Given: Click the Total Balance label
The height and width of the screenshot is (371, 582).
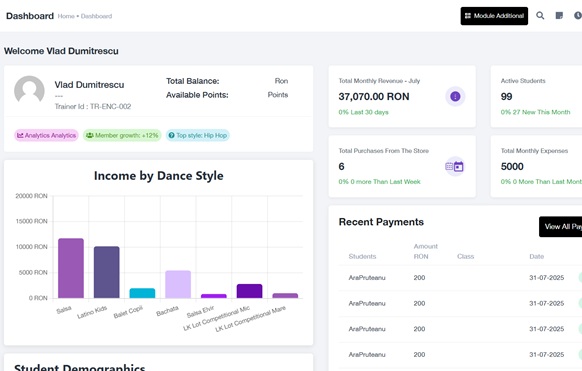Looking at the screenshot, I should point(193,81).
